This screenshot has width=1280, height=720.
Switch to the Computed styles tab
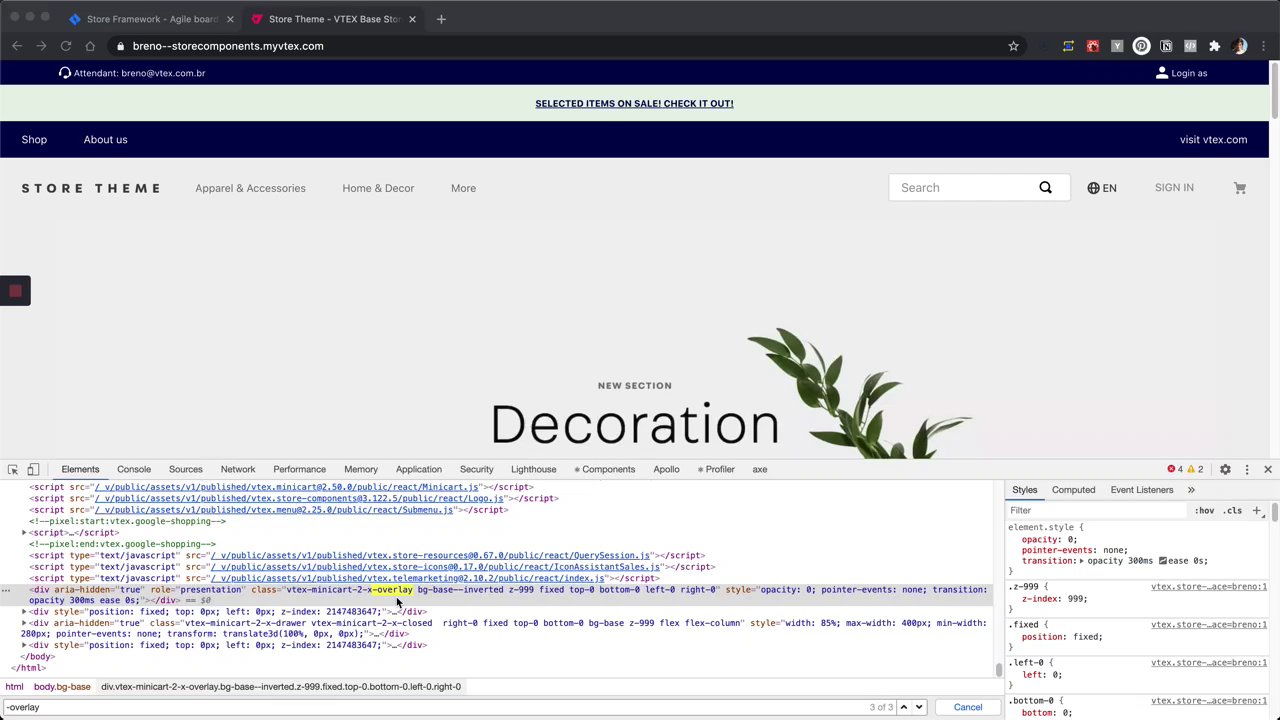tap(1073, 490)
